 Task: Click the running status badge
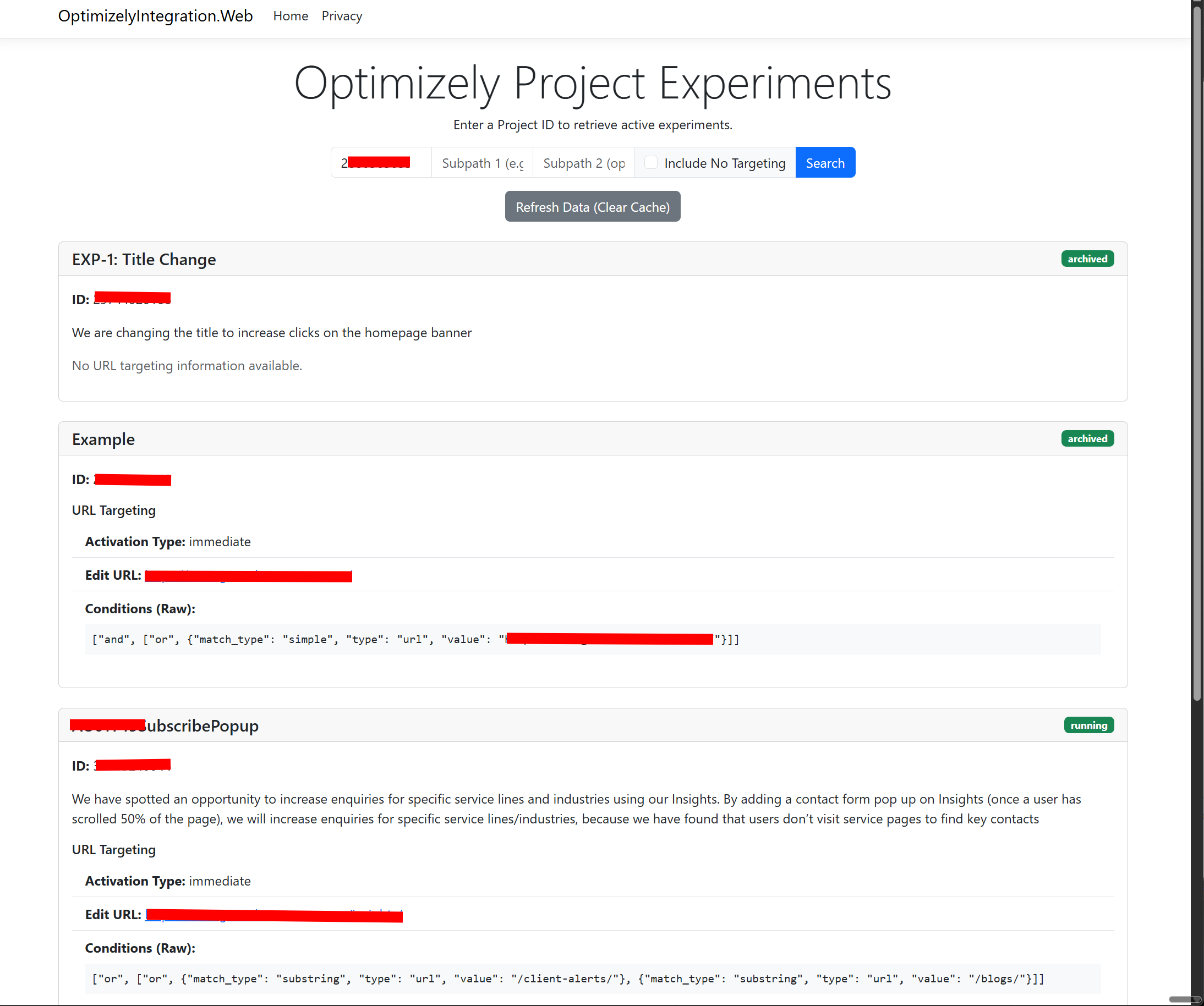pos(1088,725)
